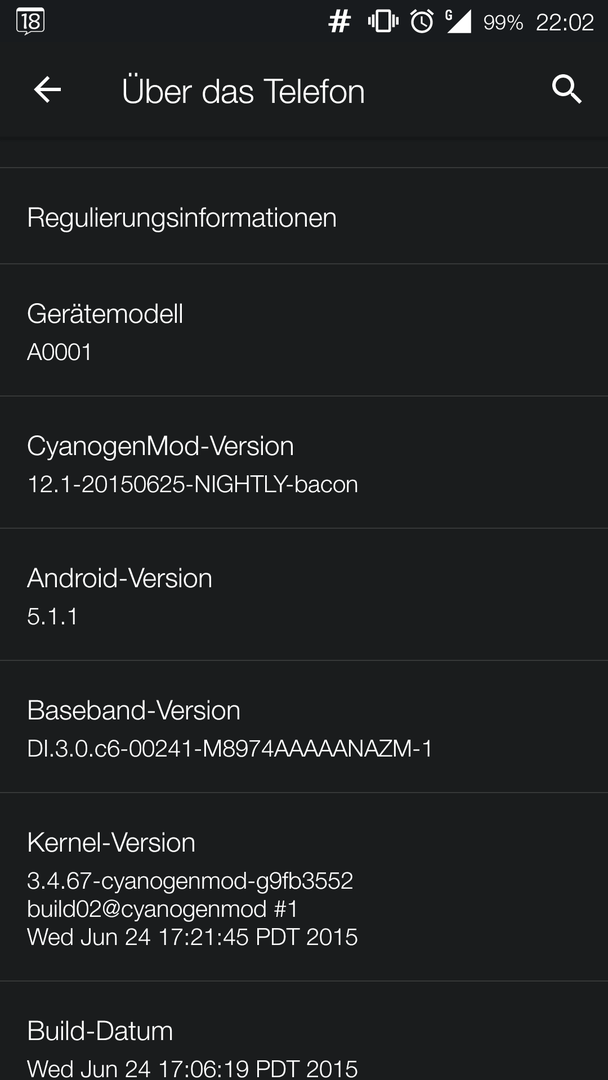This screenshot has width=608, height=1080.
Task: Tap the 22:02 clock in status bar
Action: pos(565,23)
